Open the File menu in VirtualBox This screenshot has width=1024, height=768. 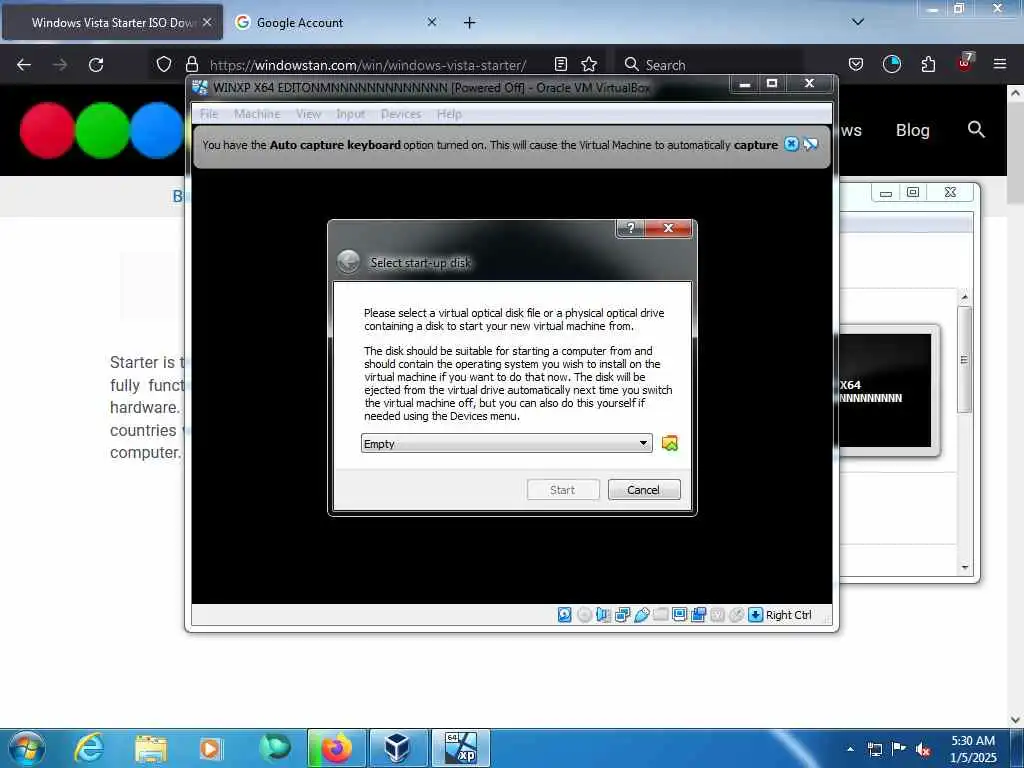click(209, 114)
